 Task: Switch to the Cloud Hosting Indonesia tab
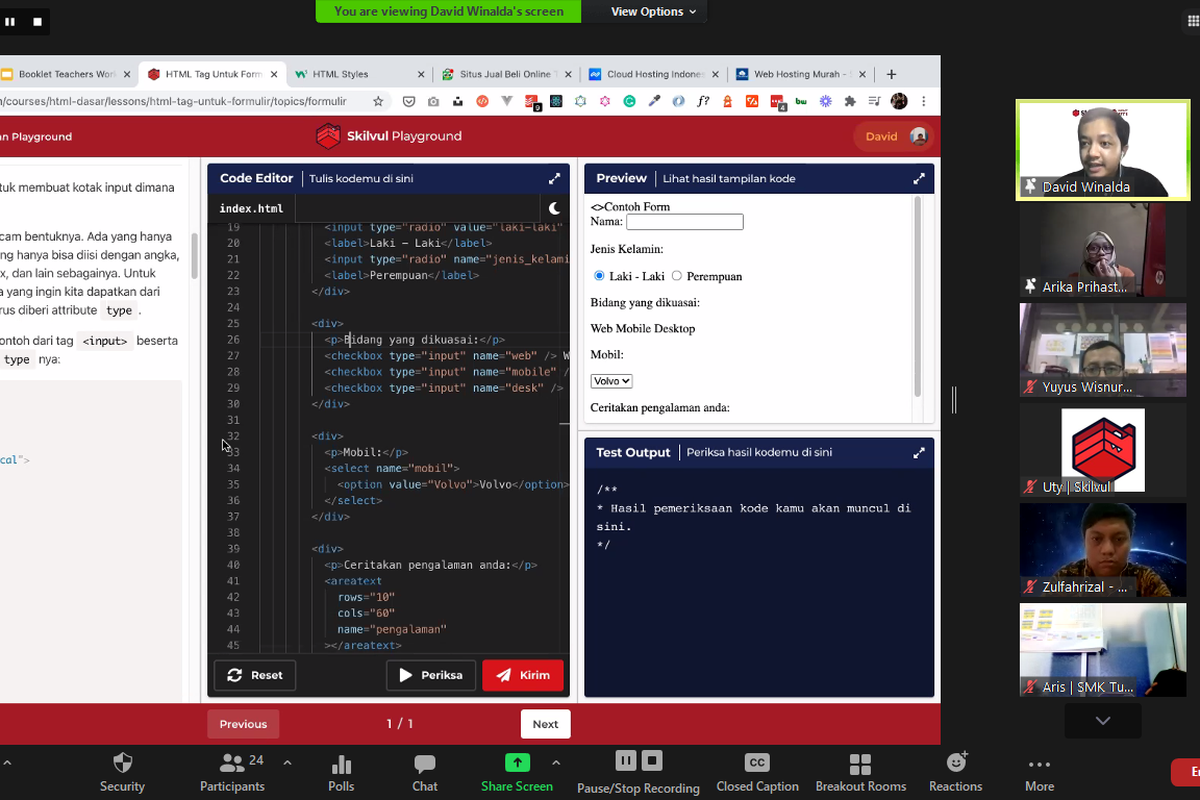(654, 74)
